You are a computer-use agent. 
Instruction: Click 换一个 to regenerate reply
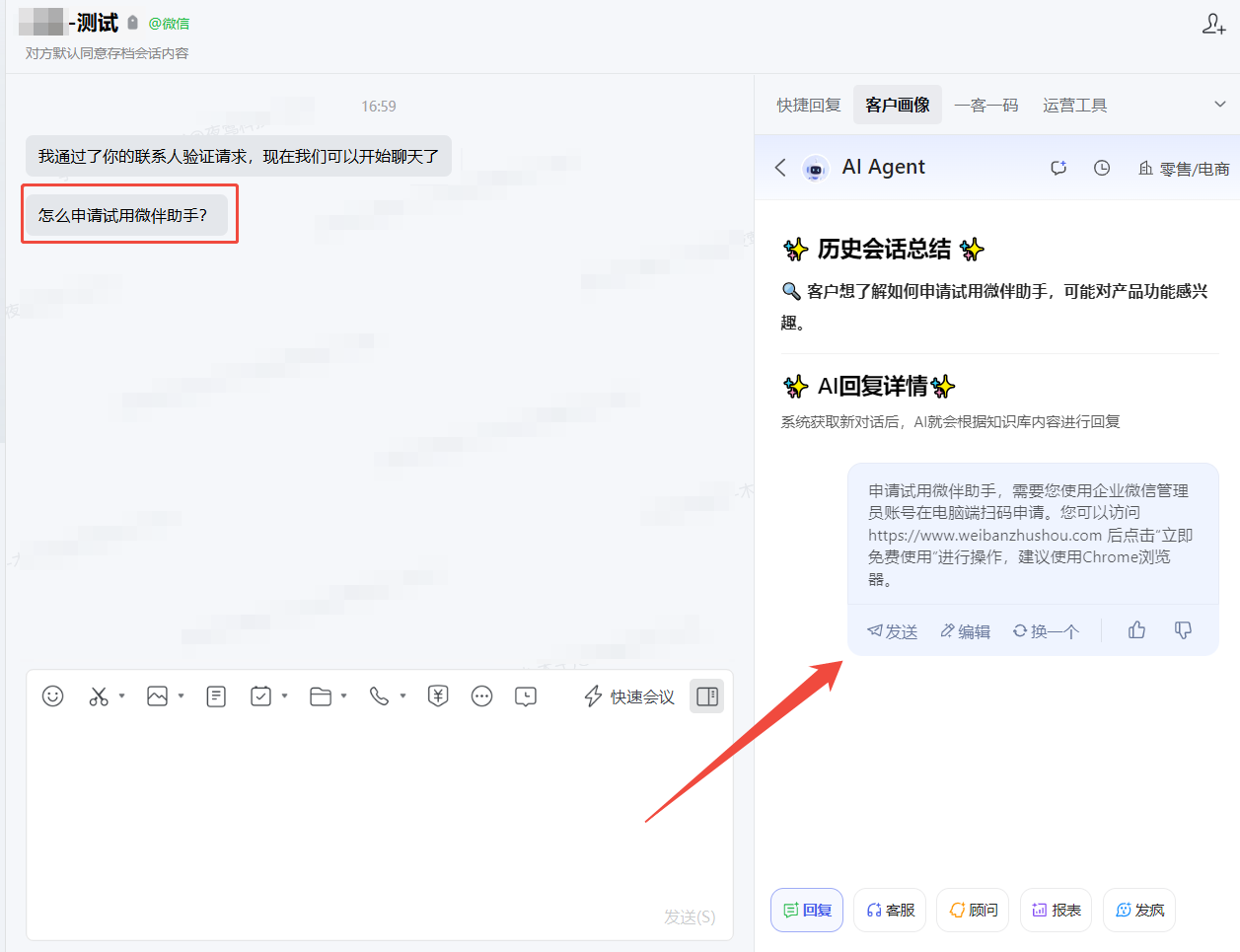(1046, 631)
